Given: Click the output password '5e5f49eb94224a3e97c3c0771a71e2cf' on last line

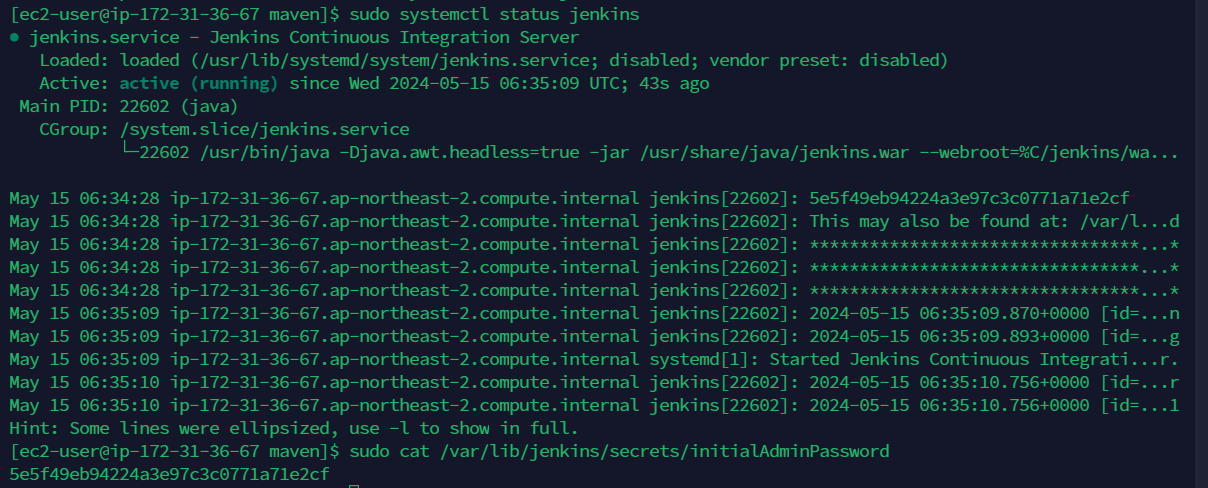Looking at the screenshot, I should [169, 474].
